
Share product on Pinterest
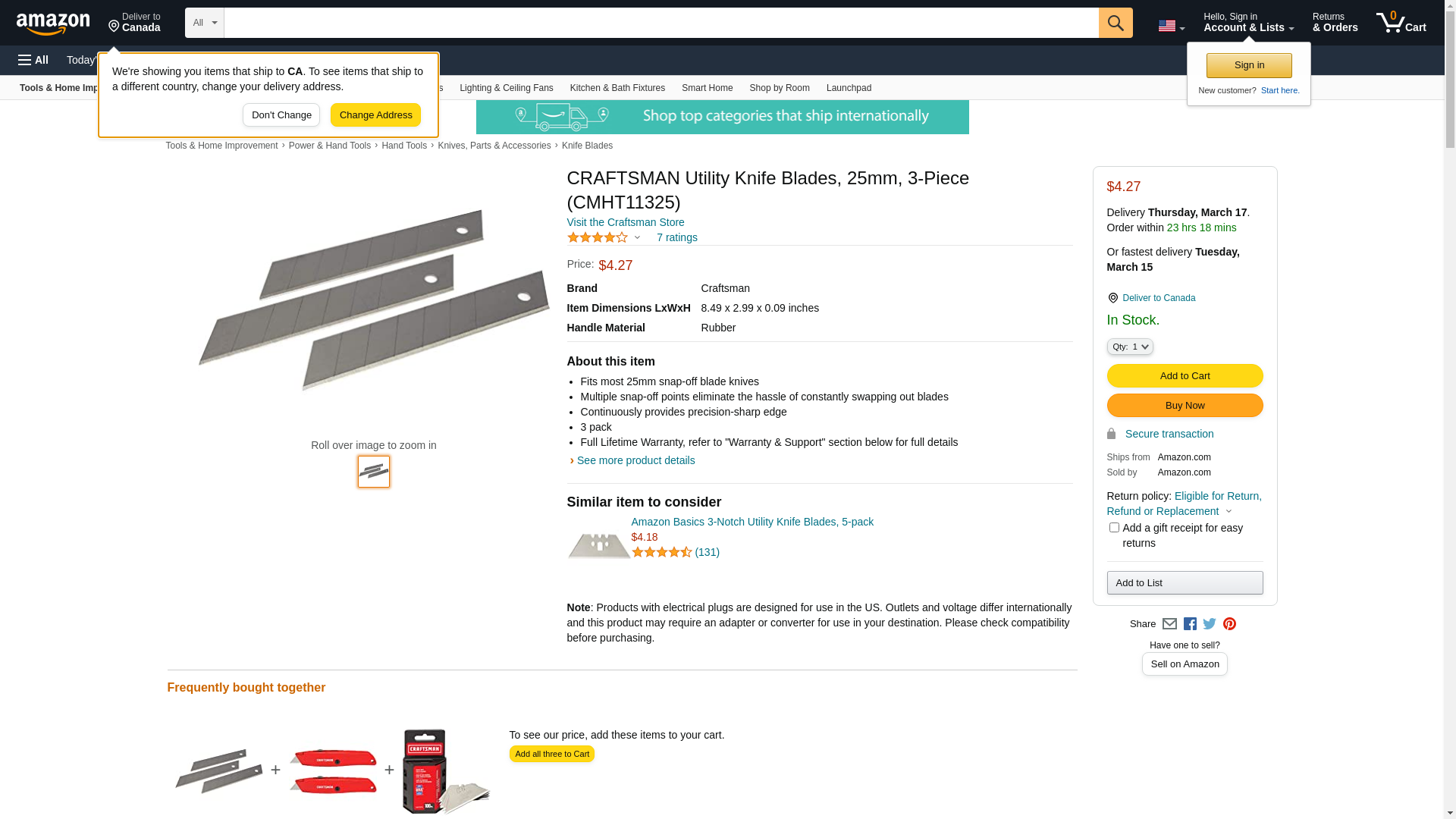click(1229, 624)
